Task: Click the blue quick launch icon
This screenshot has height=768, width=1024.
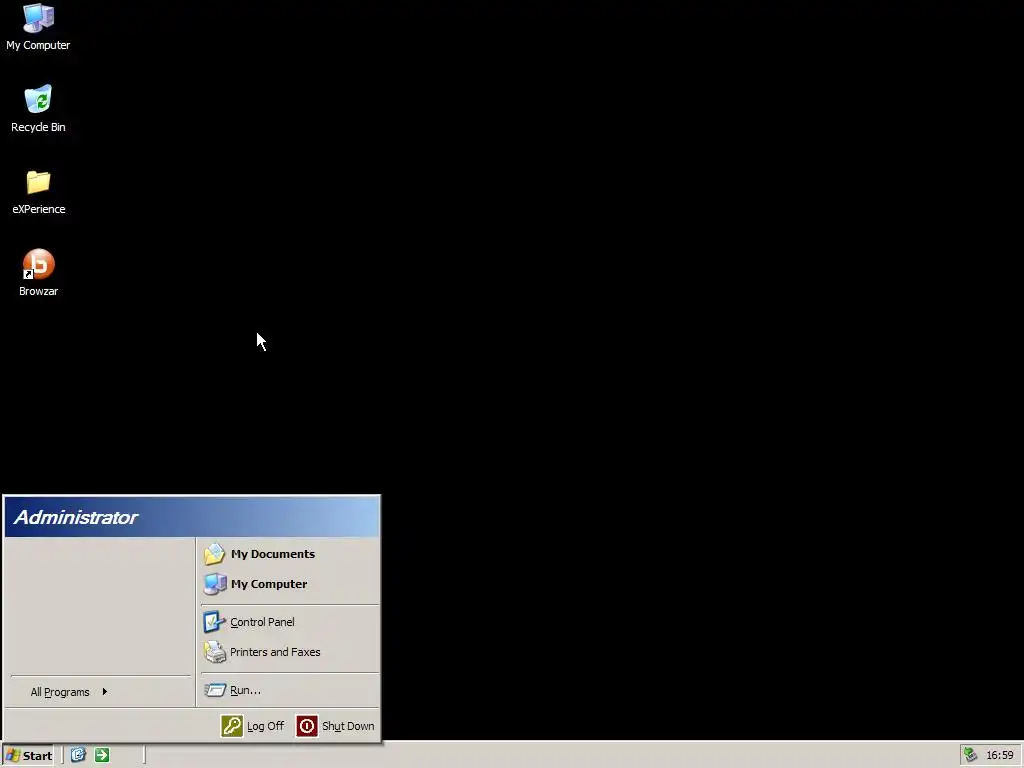Action: coord(78,755)
